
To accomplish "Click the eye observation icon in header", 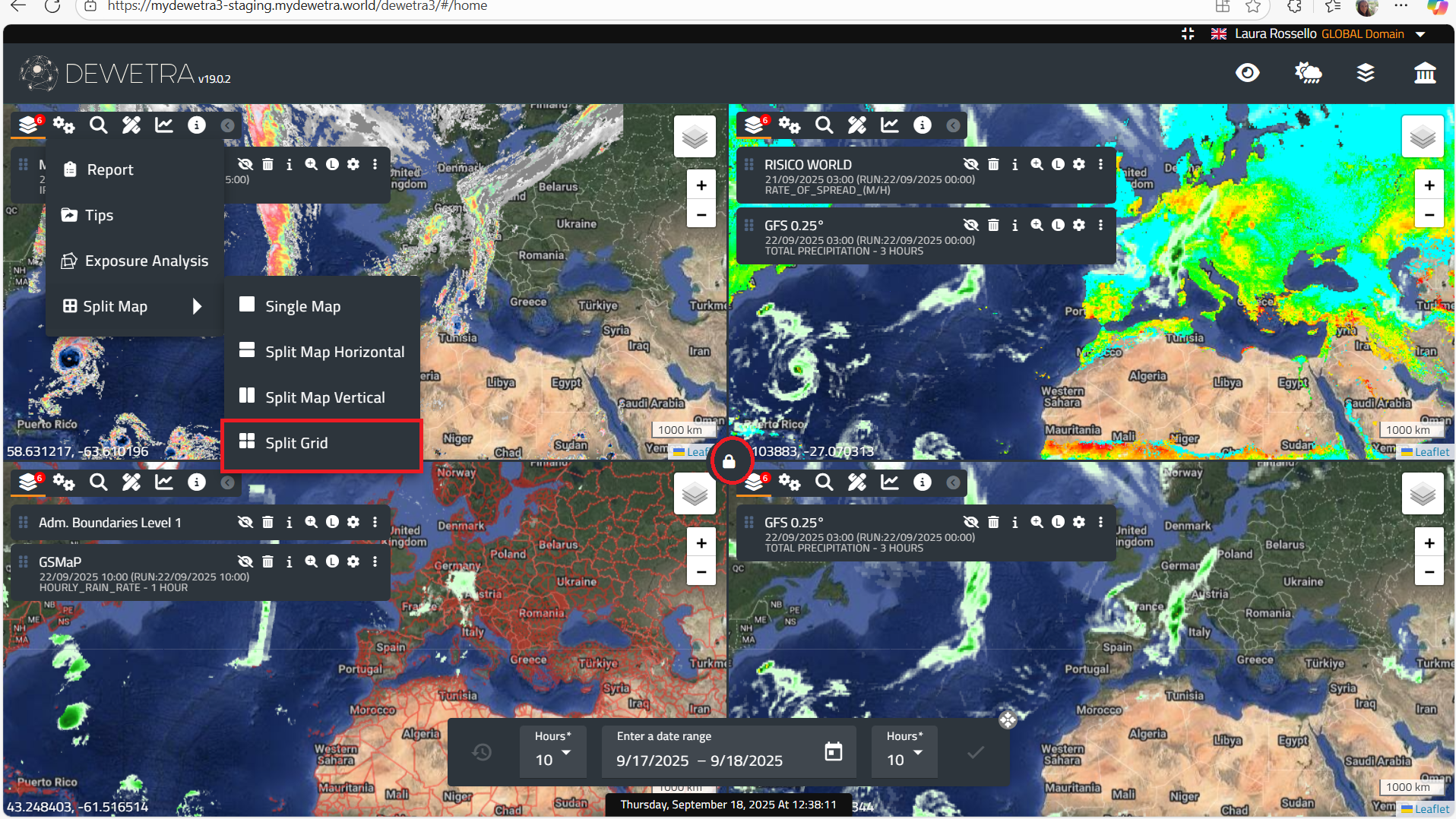I will 1247,73.
